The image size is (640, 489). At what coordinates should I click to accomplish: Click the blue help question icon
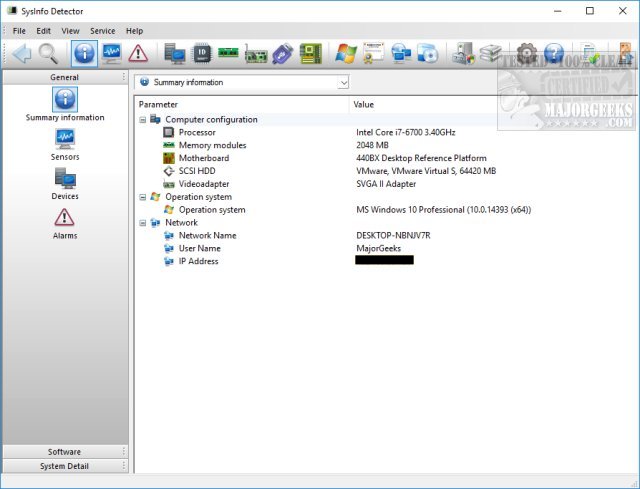point(553,53)
